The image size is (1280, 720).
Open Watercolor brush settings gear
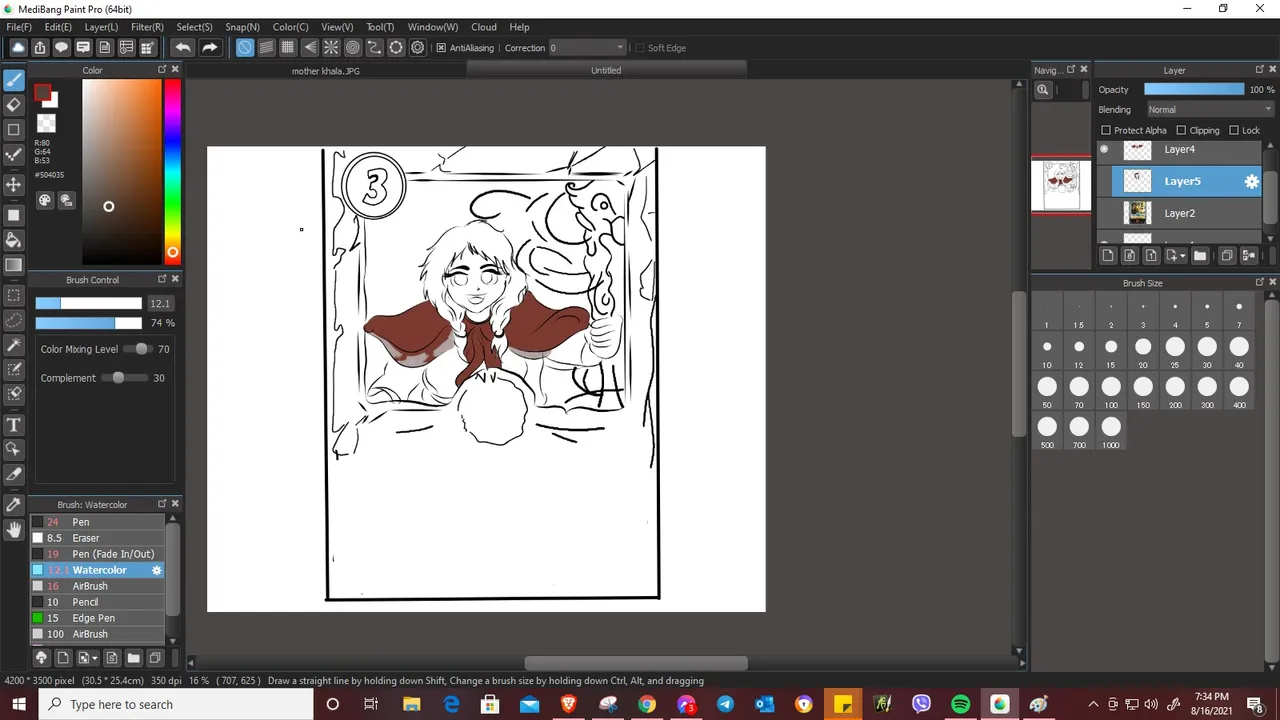157,570
